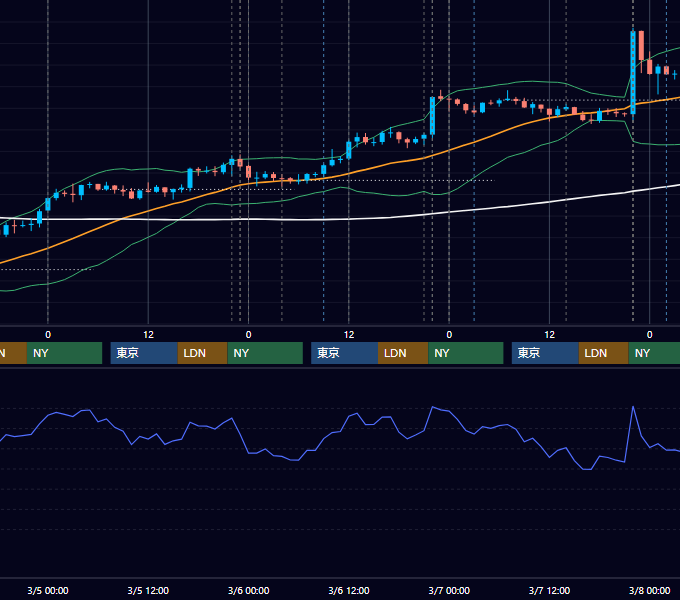Image resolution: width=680 pixels, height=600 pixels.
Task: Click the 3/7 12:00 time axis label
Action: coord(549,590)
